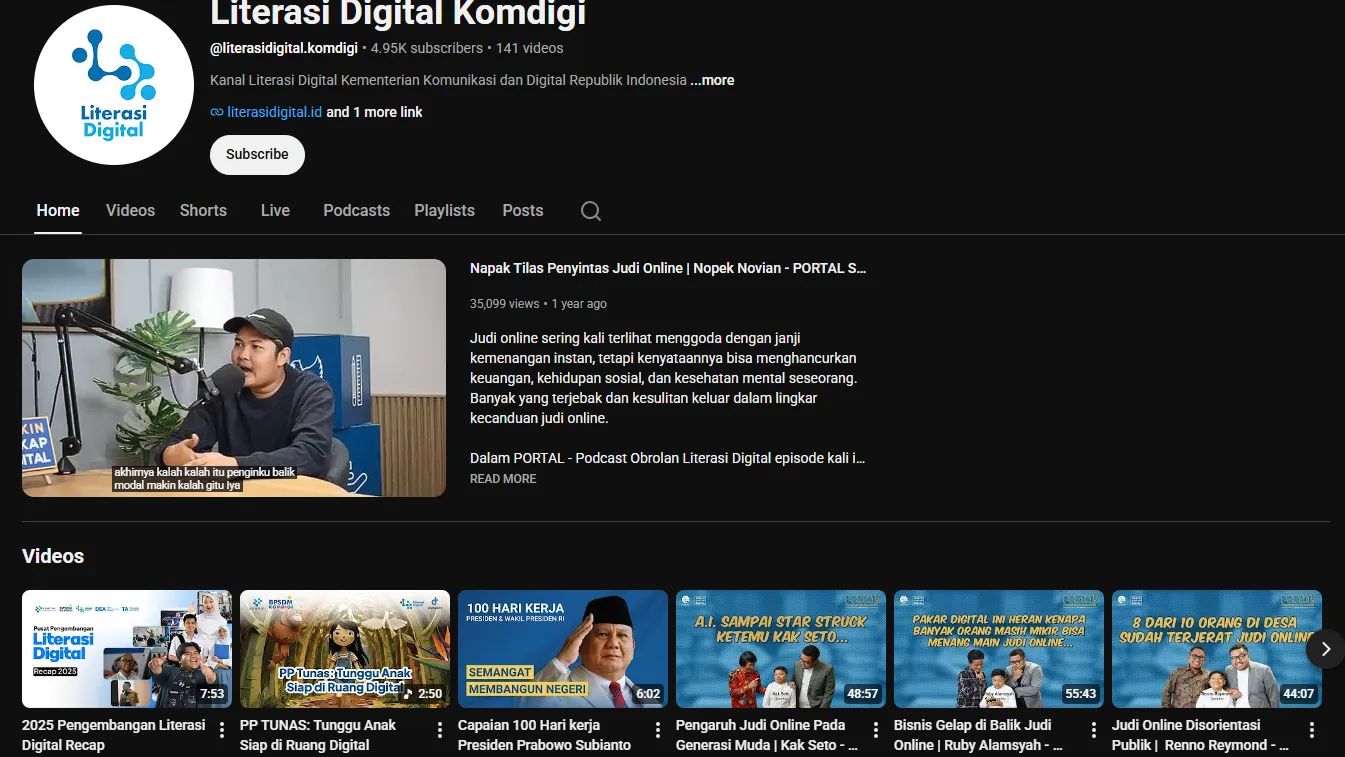Viewport: 1345px width, 757px height.
Task: Click title 'Judi Online Disorientasi Publik'
Action: tap(1200, 735)
